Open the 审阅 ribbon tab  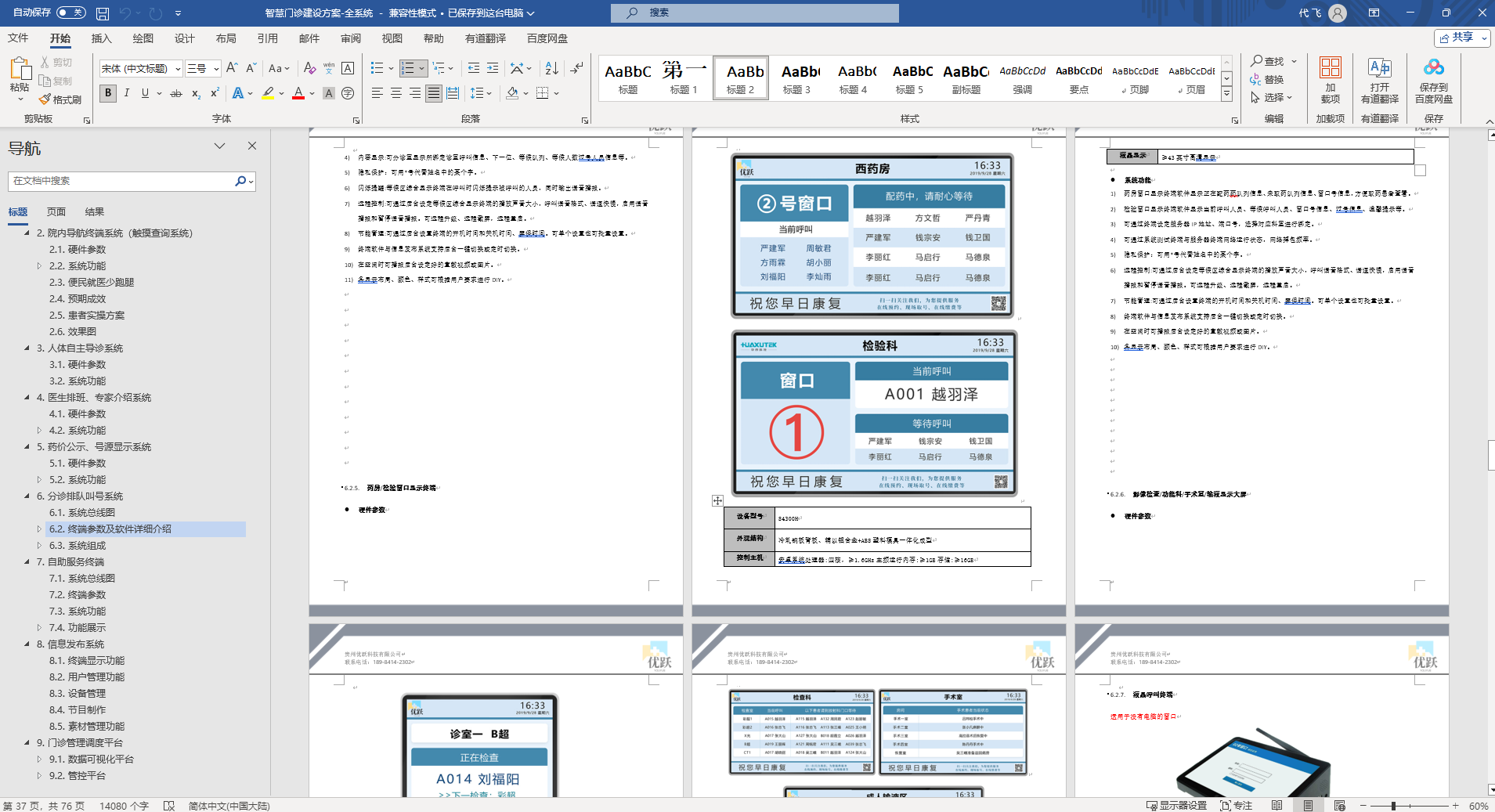point(350,38)
